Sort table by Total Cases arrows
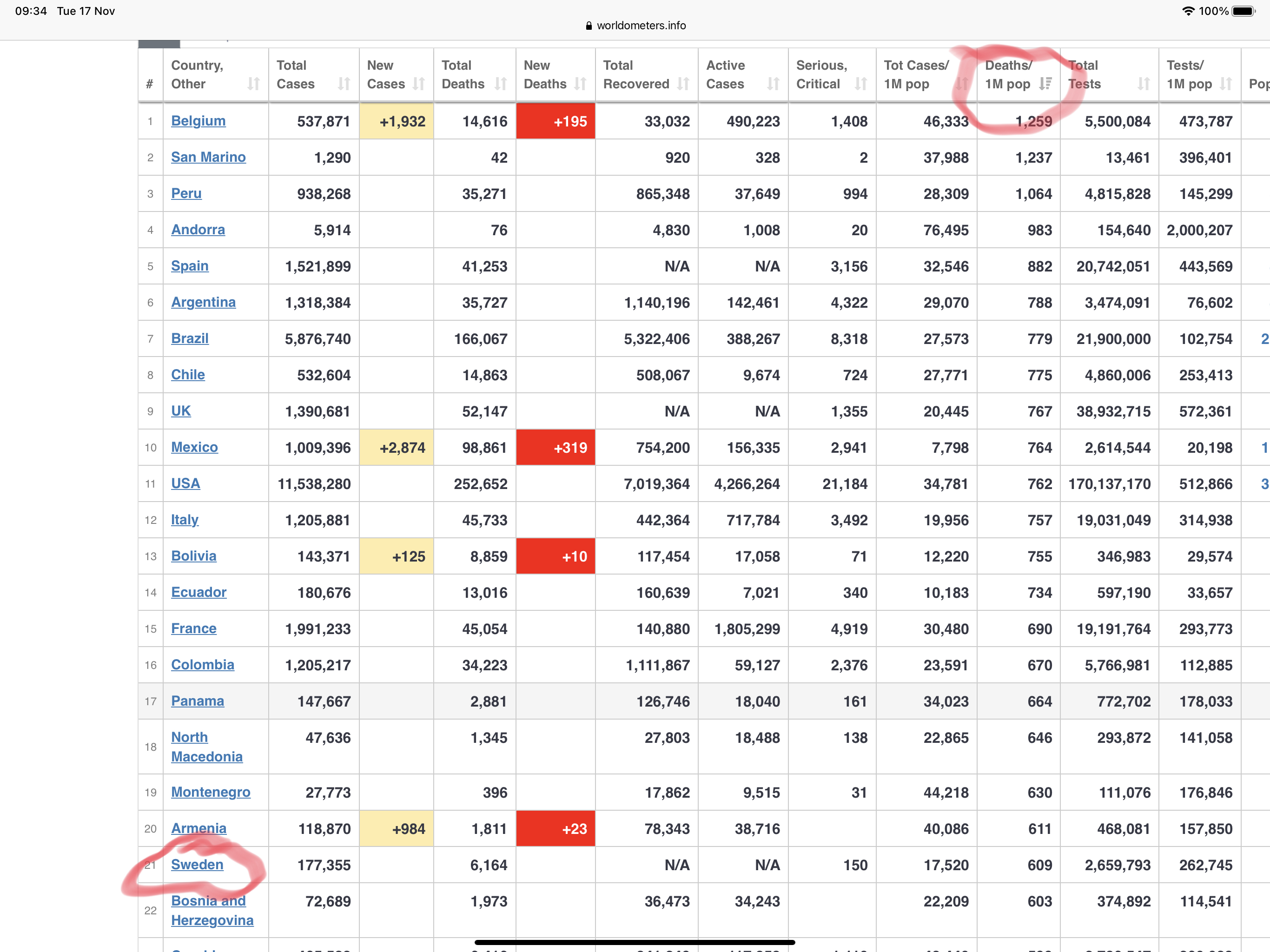The image size is (1270, 952). click(x=344, y=84)
